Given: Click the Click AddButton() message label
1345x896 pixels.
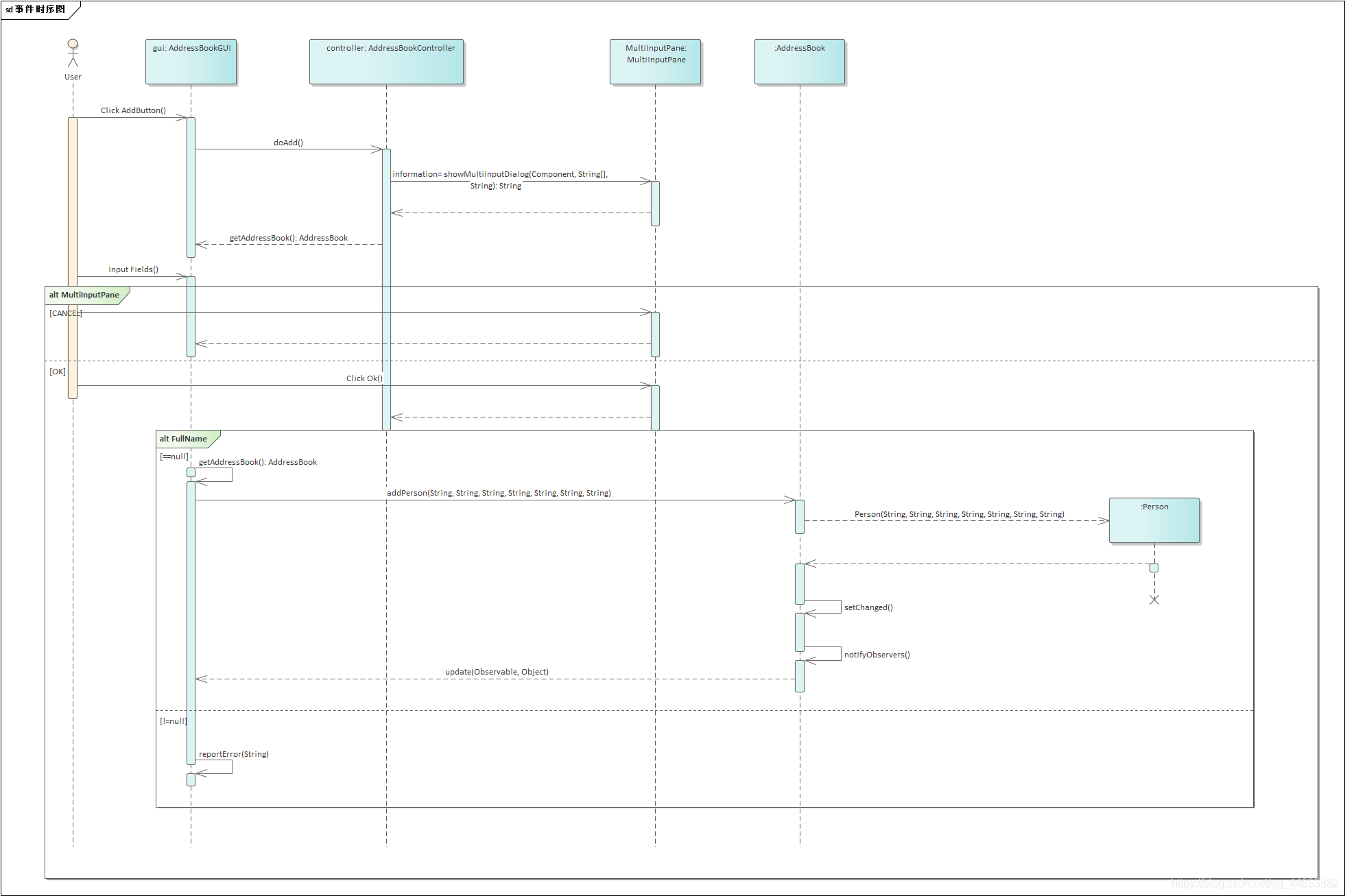Looking at the screenshot, I should pos(133,110).
